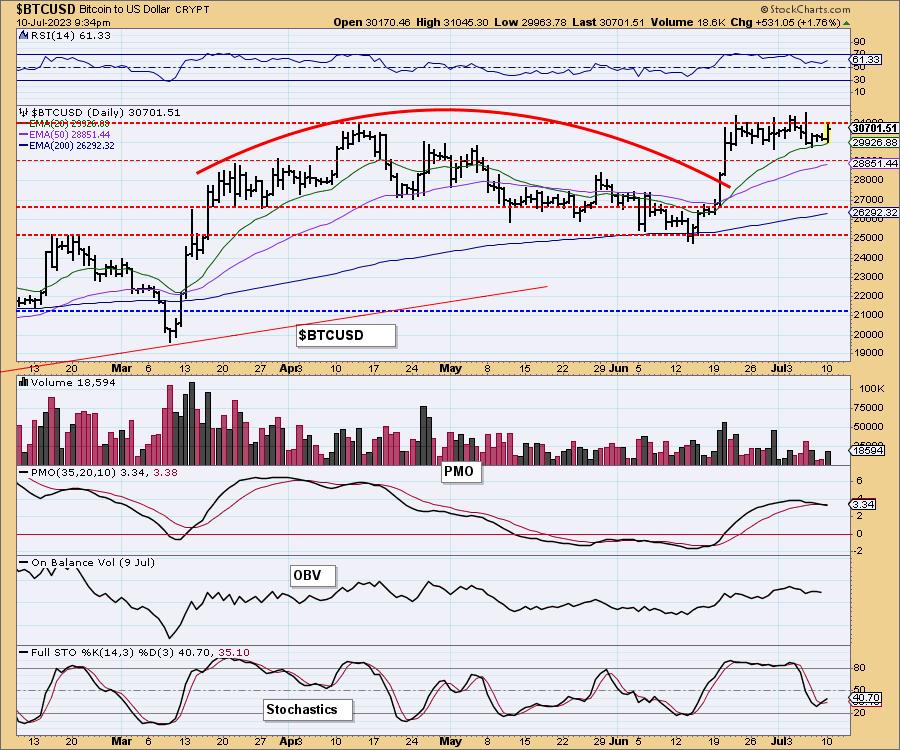Image resolution: width=900 pixels, height=750 pixels.
Task: Click the Stochastics annotation box
Action: tap(308, 709)
